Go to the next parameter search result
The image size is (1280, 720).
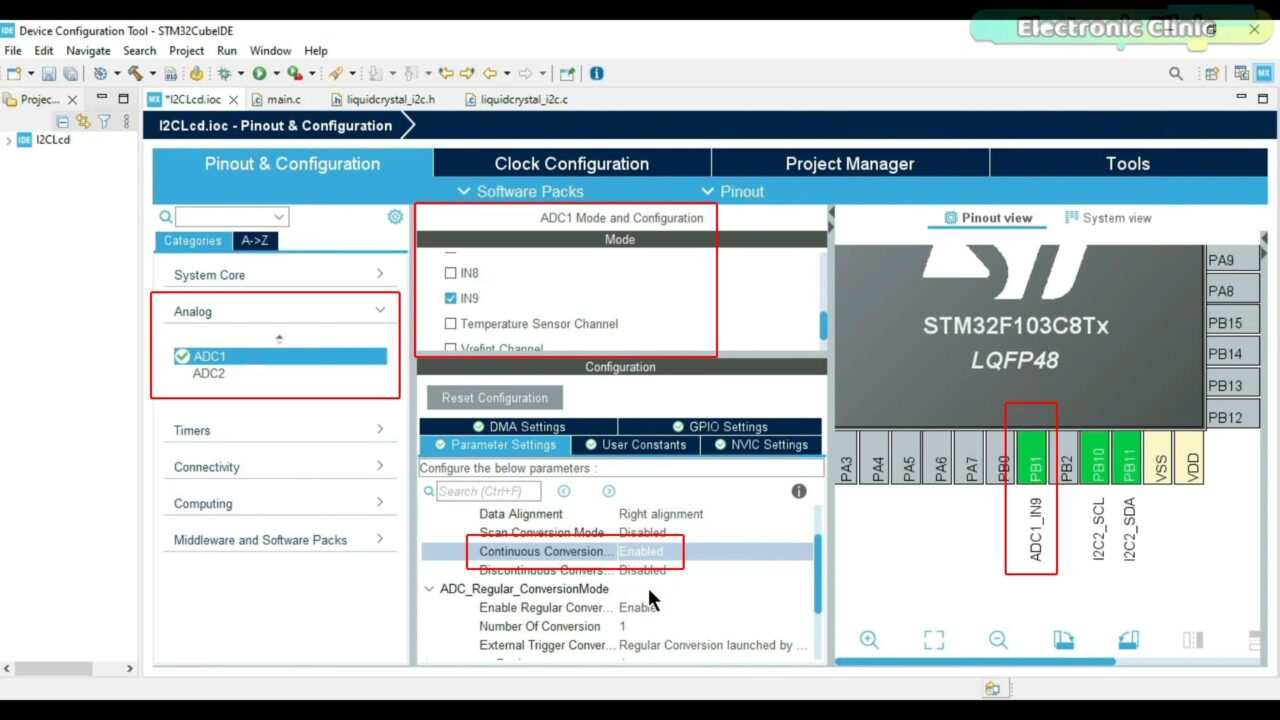pyautogui.click(x=609, y=491)
